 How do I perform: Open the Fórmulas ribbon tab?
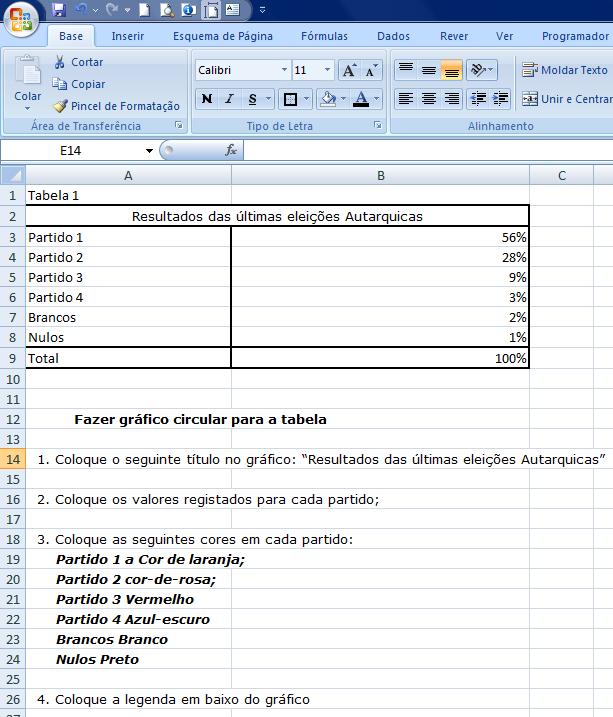(324, 36)
